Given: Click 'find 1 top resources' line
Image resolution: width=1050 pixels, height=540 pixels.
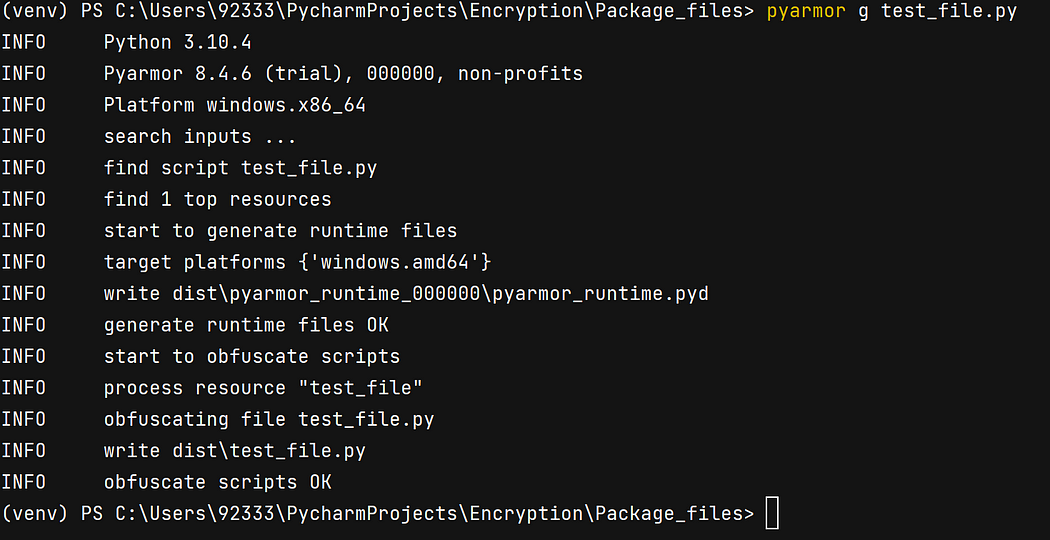Looking at the screenshot, I should tap(218, 200).
